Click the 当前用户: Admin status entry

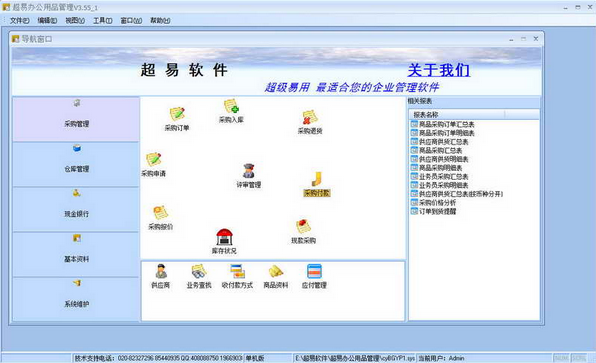[441, 358]
